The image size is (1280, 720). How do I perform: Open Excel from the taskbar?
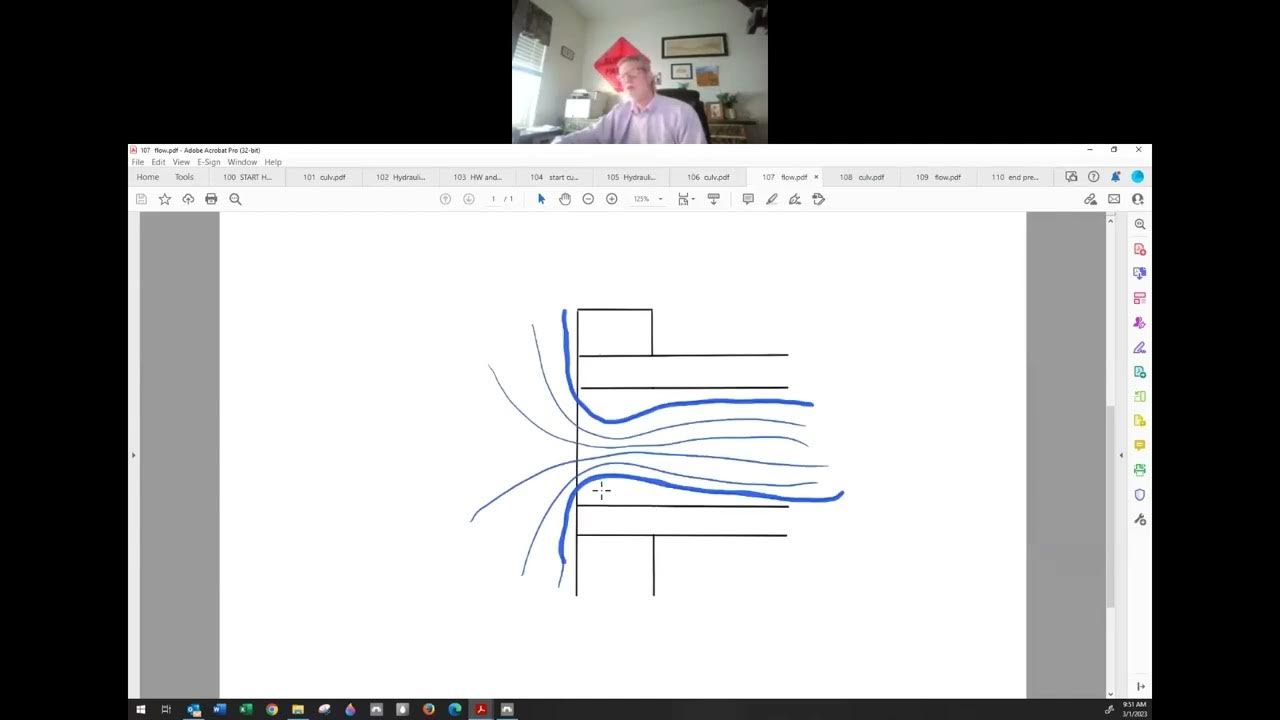[246, 710]
